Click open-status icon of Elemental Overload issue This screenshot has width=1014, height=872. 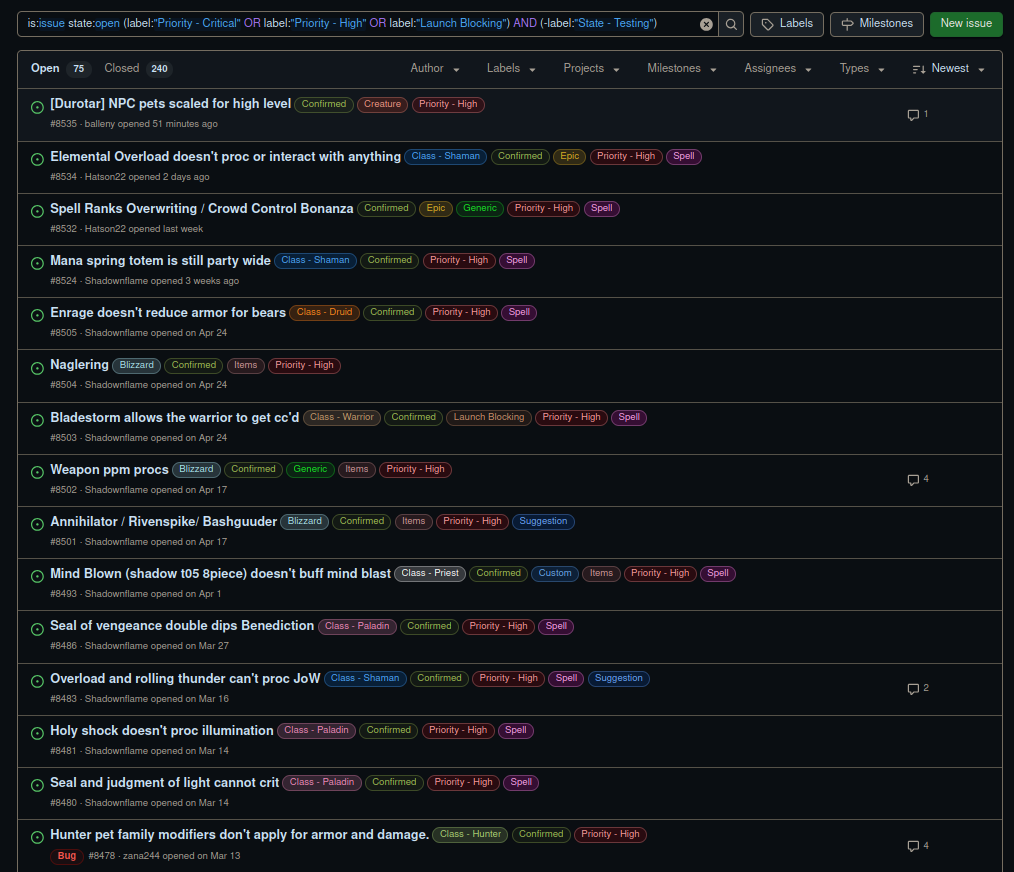point(38,159)
